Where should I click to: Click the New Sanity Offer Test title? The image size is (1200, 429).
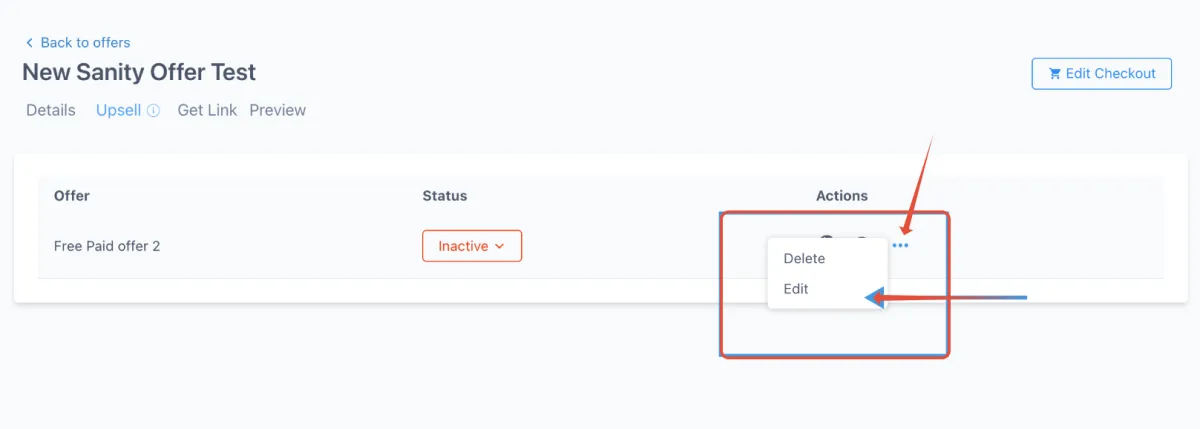(139, 72)
